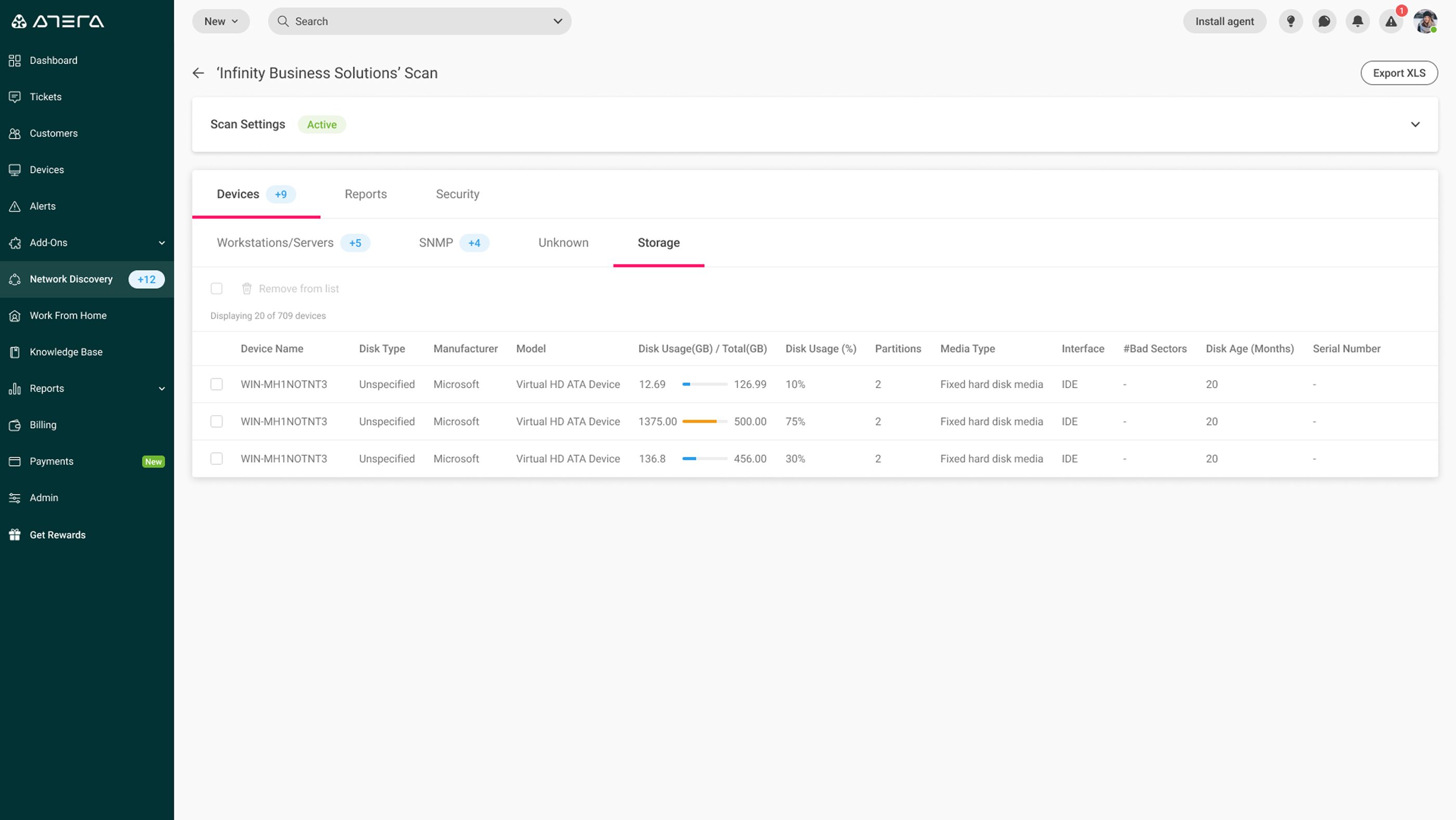Open Alerts triangle icon in sidebar
The height and width of the screenshot is (820, 1456).
(x=15, y=207)
